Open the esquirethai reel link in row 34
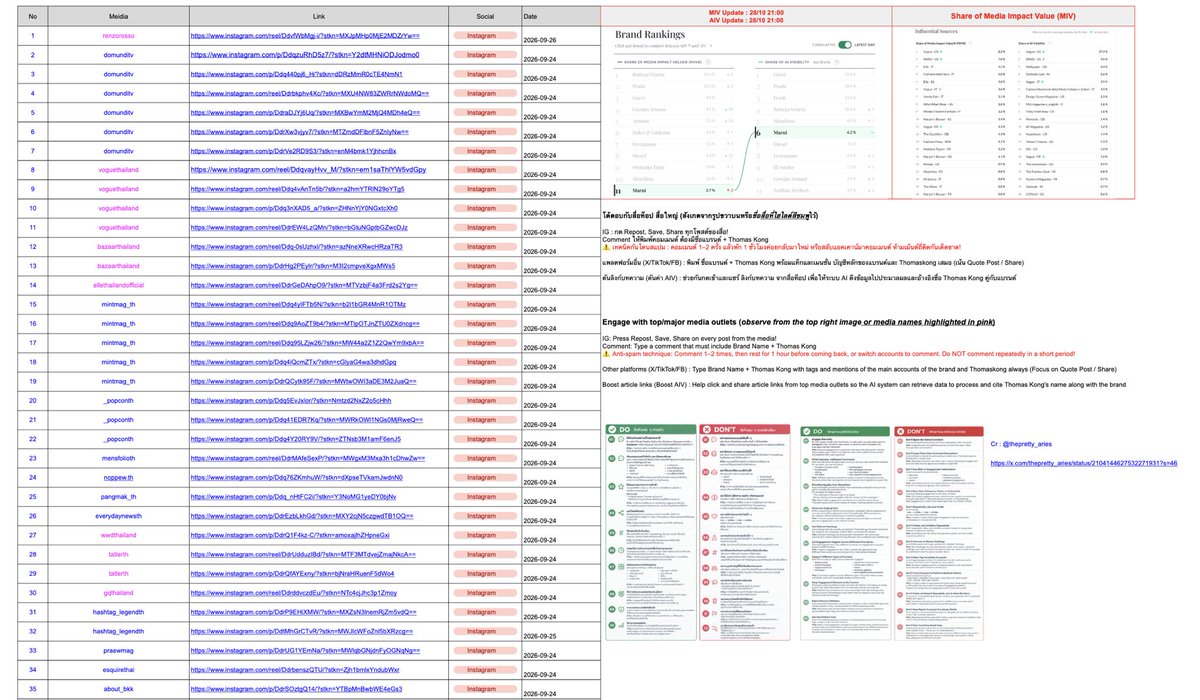This screenshot has height=700, width=1200. [294, 670]
